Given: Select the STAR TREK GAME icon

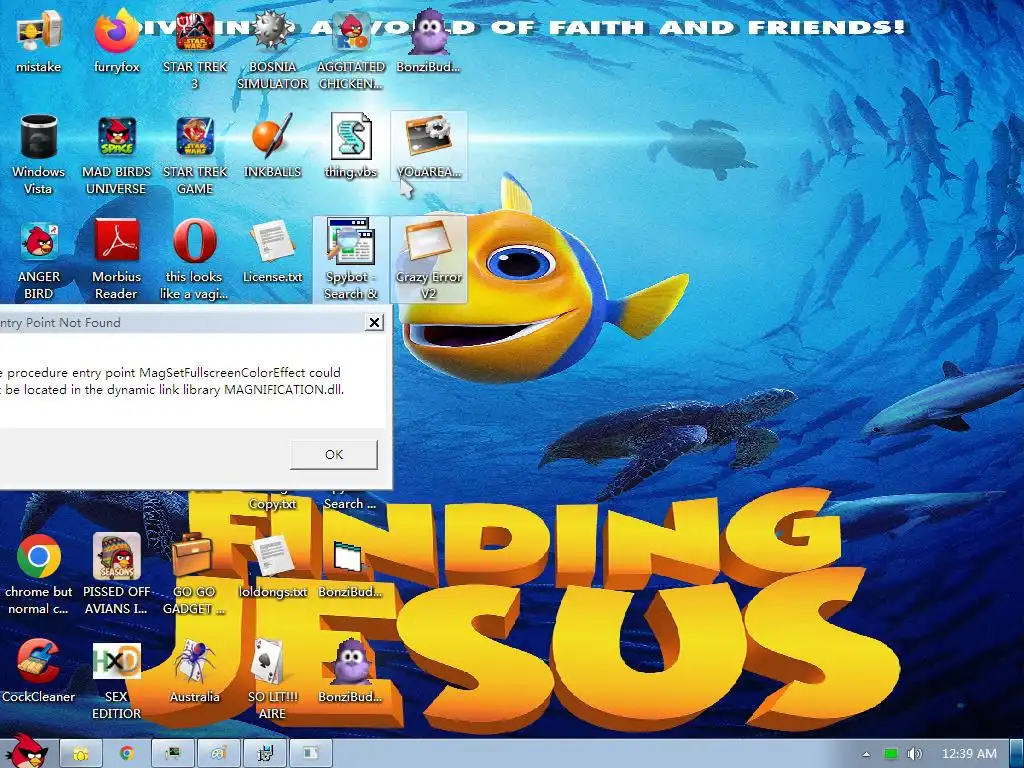Looking at the screenshot, I should (x=195, y=155).
